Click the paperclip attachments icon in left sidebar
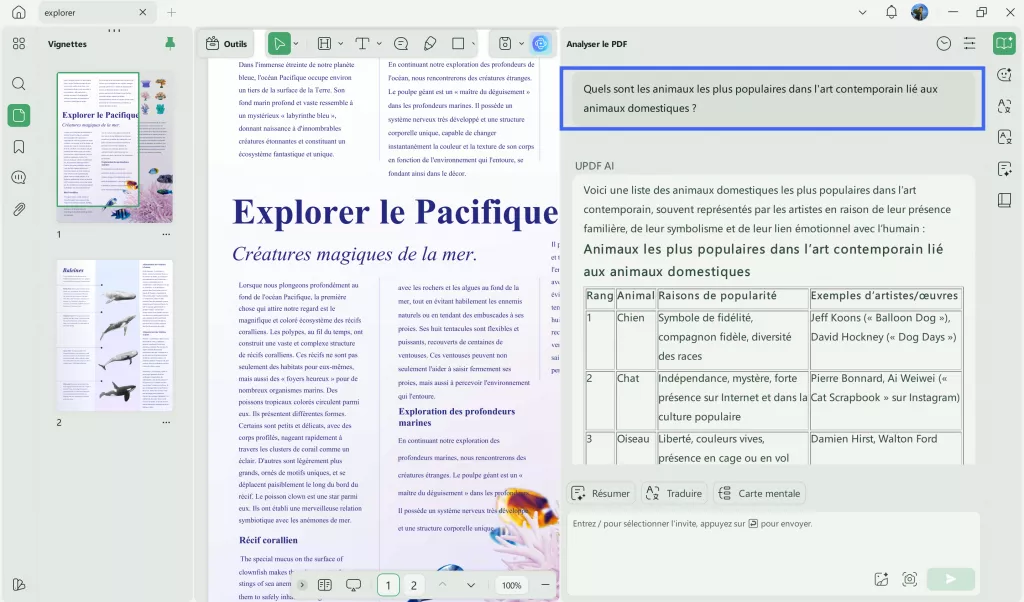1024x602 pixels. (19, 208)
